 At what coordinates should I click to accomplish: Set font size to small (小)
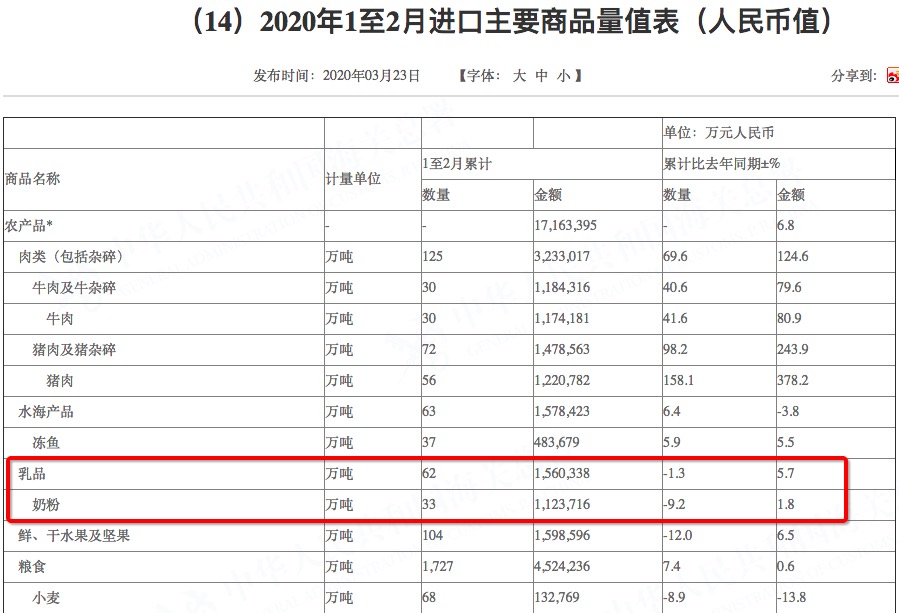click(563, 76)
